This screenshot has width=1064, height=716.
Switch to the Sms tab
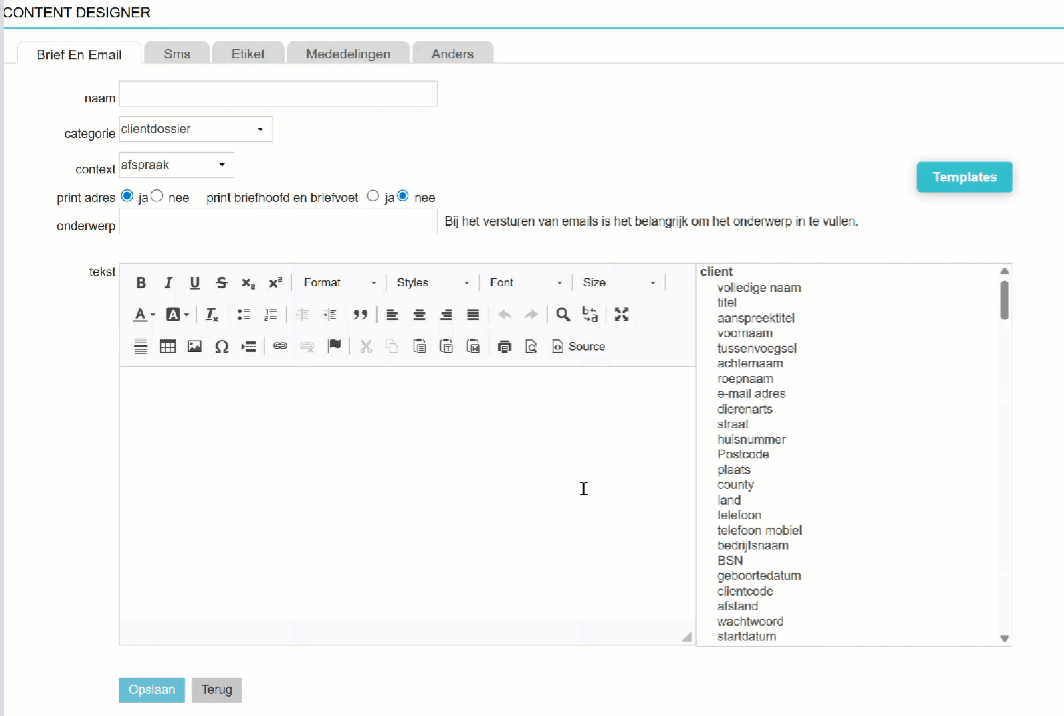177,54
